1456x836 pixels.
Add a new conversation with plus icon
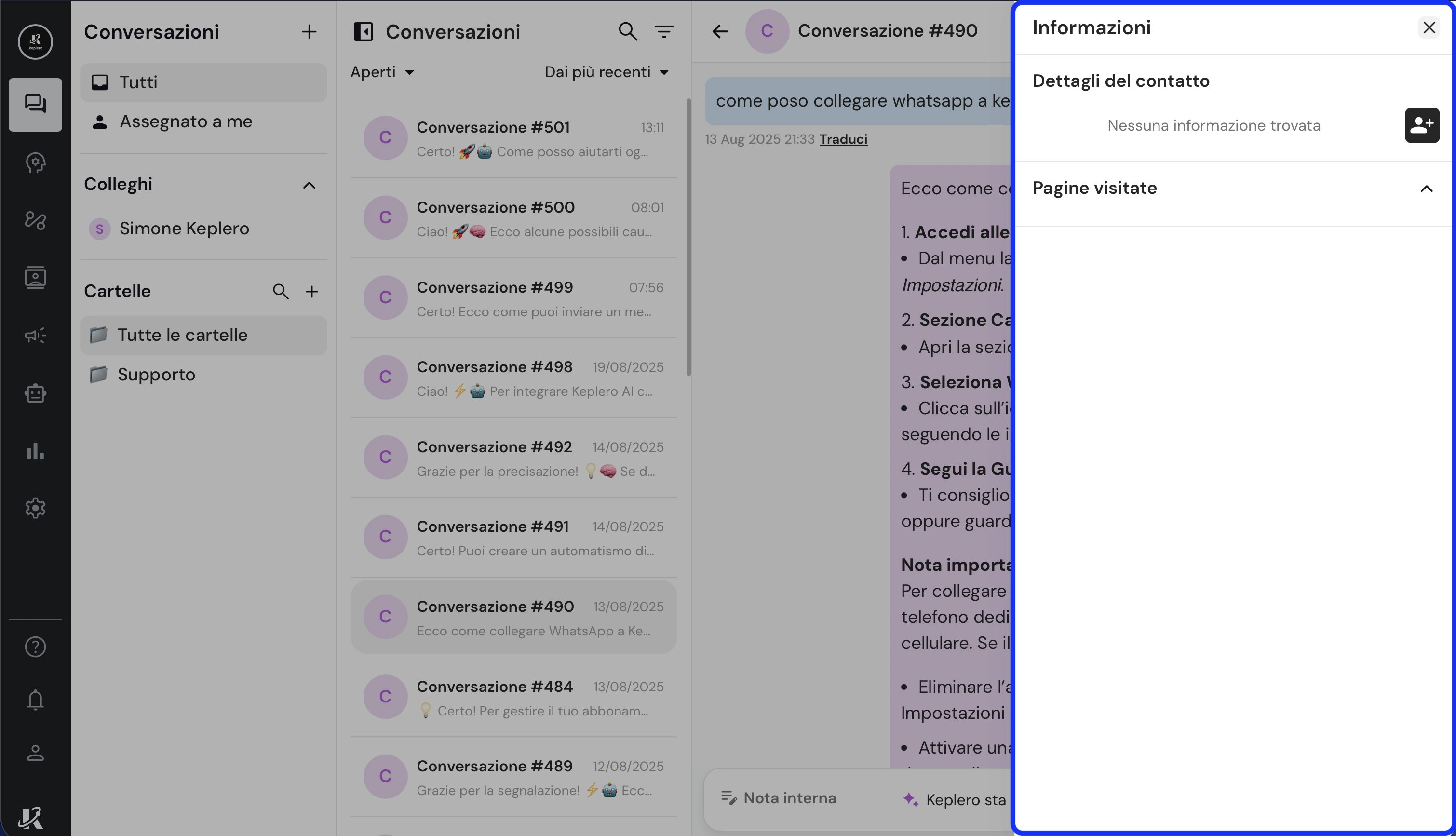309,32
